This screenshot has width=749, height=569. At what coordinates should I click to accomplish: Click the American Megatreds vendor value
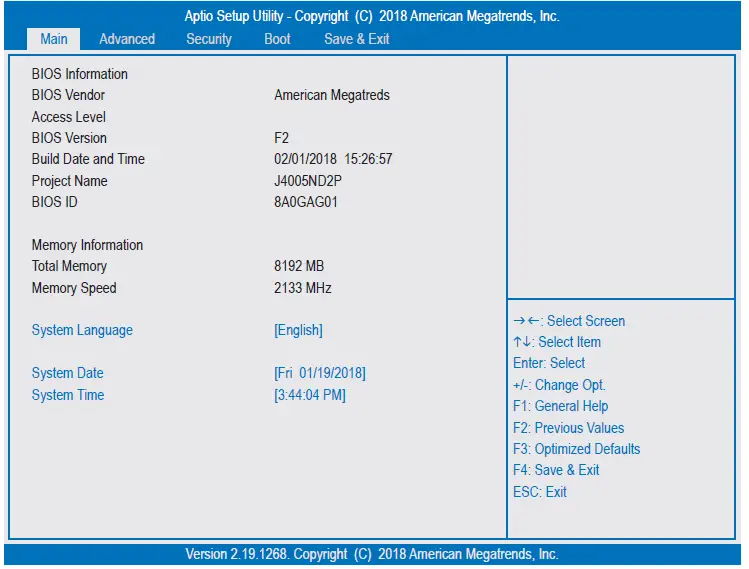(332, 95)
